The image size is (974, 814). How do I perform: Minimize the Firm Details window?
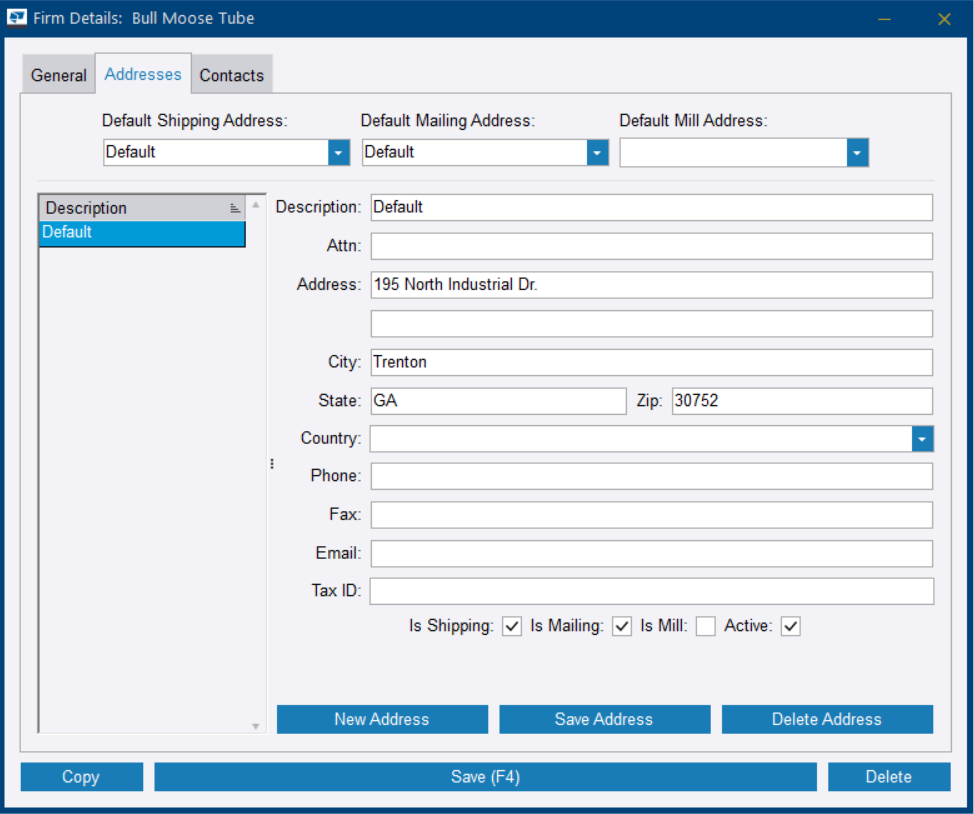pyautogui.click(x=884, y=19)
